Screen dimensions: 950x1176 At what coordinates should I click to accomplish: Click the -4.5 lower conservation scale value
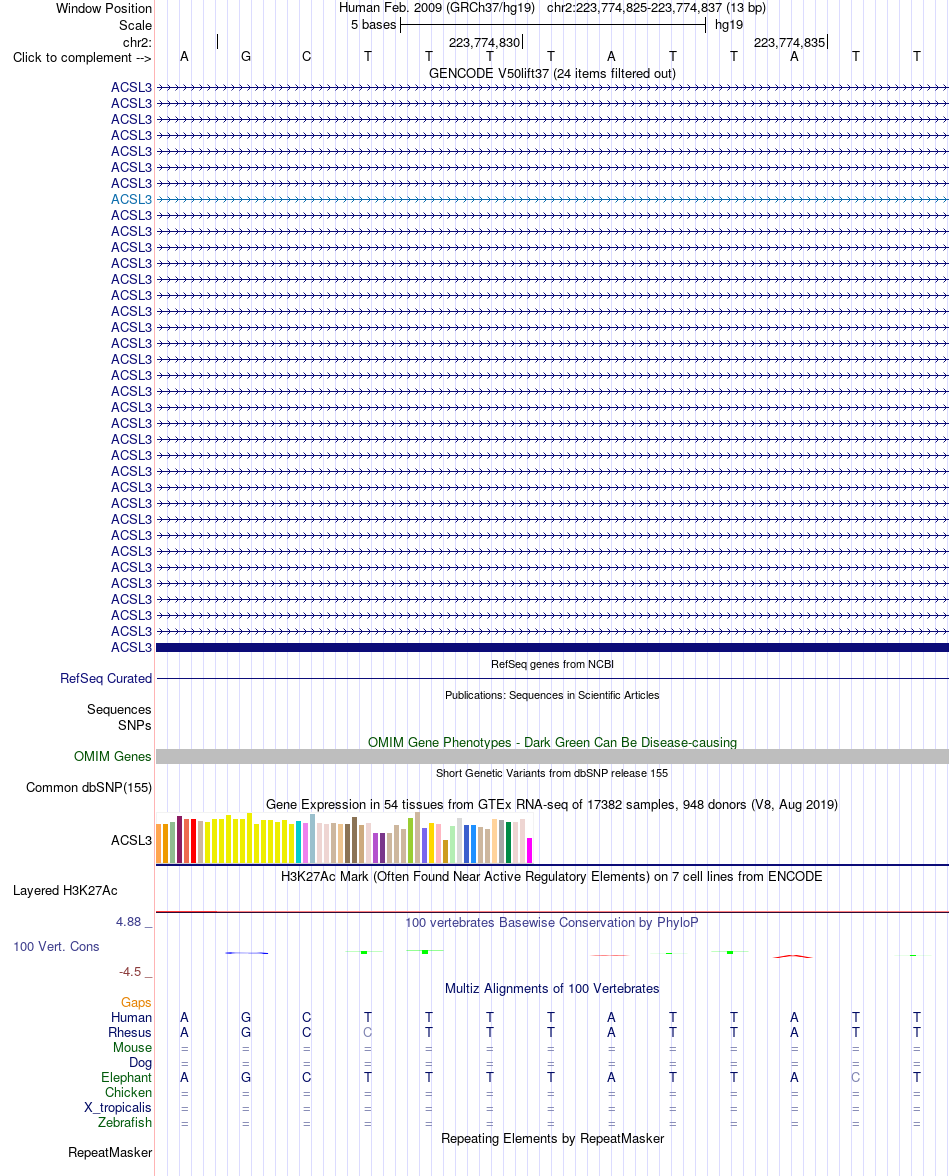pyautogui.click(x=130, y=972)
